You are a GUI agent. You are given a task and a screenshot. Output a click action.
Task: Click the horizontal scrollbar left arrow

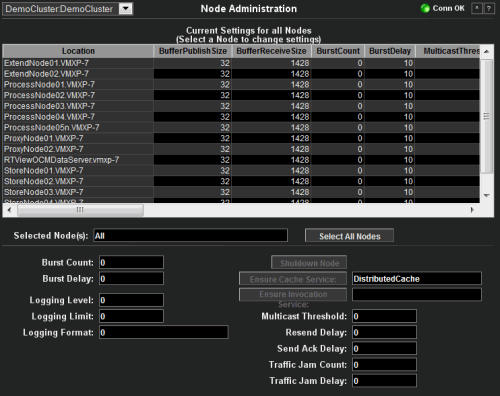[x=9, y=210]
